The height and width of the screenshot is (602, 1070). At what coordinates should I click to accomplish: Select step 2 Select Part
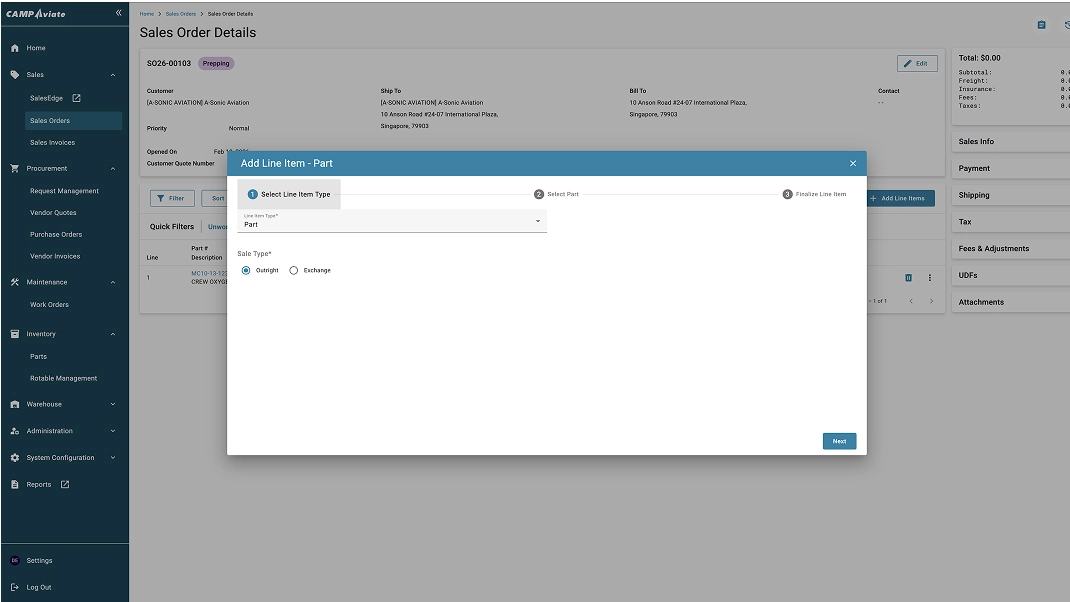point(556,195)
